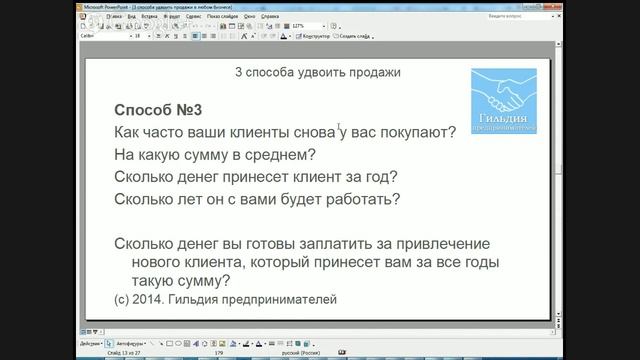
Task: Select the Rectangle drawing tool
Action: coord(169,344)
